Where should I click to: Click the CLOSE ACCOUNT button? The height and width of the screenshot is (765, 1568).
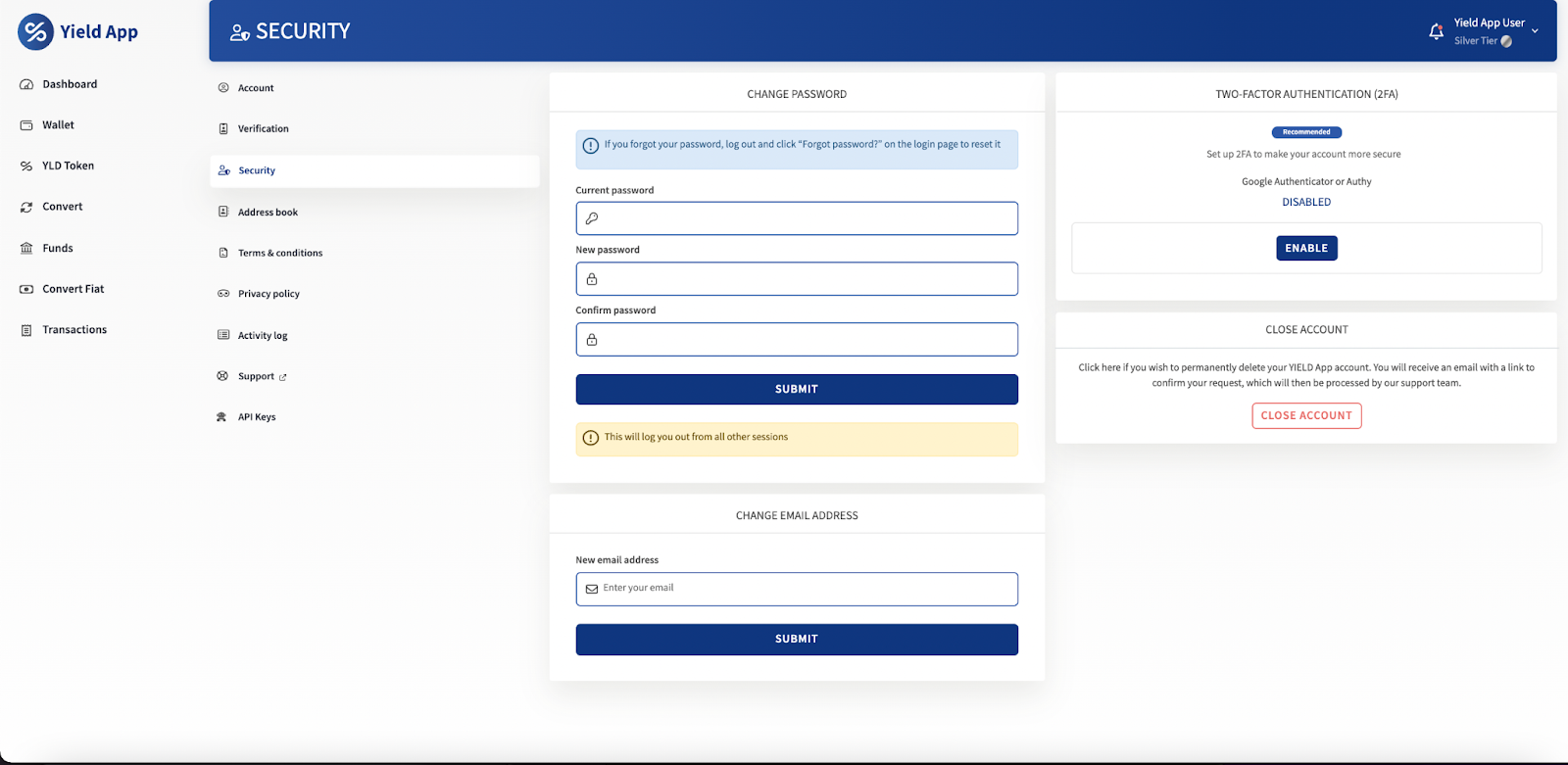point(1306,416)
